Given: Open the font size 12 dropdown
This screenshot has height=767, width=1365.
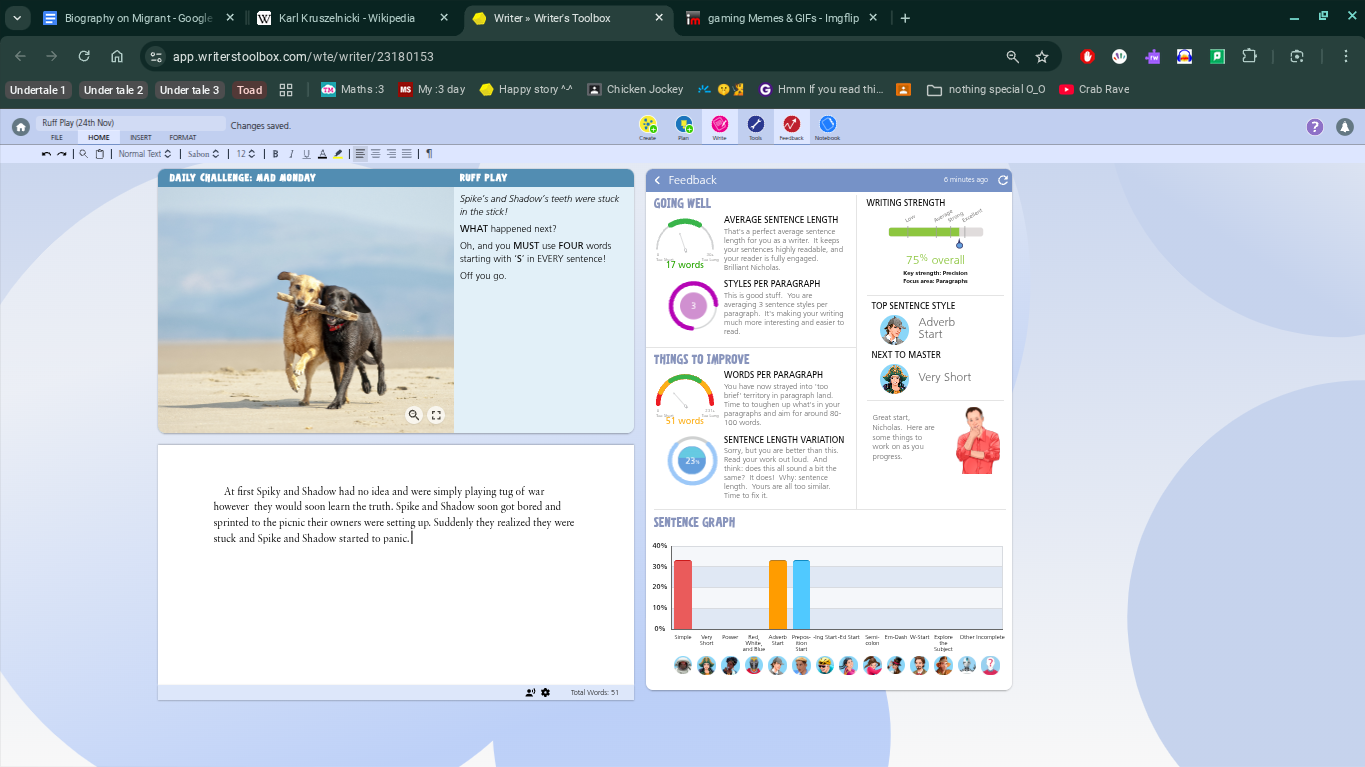Looking at the screenshot, I should click(246, 154).
